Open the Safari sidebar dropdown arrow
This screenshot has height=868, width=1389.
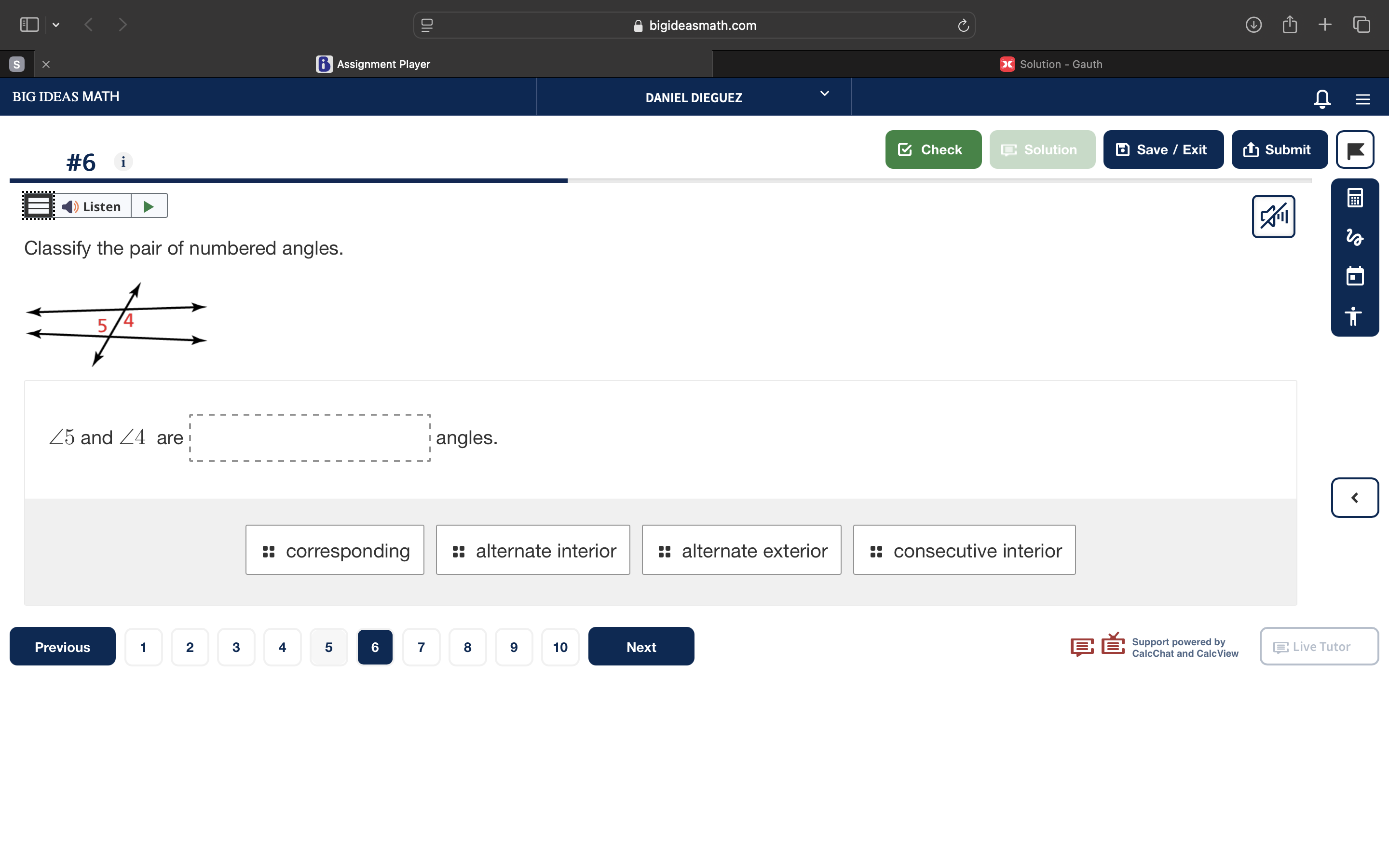pyautogui.click(x=55, y=25)
